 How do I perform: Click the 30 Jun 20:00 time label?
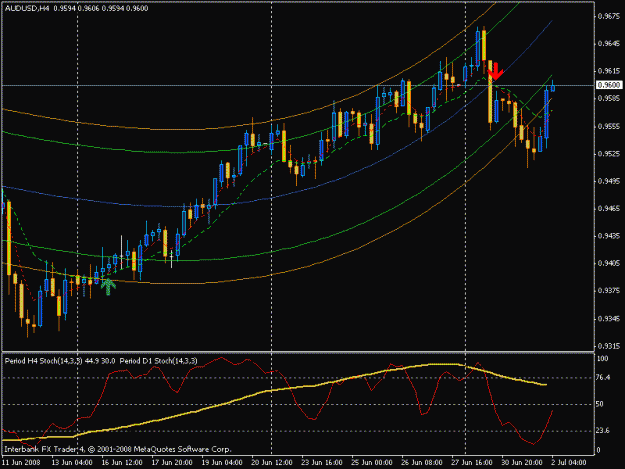click(x=522, y=462)
